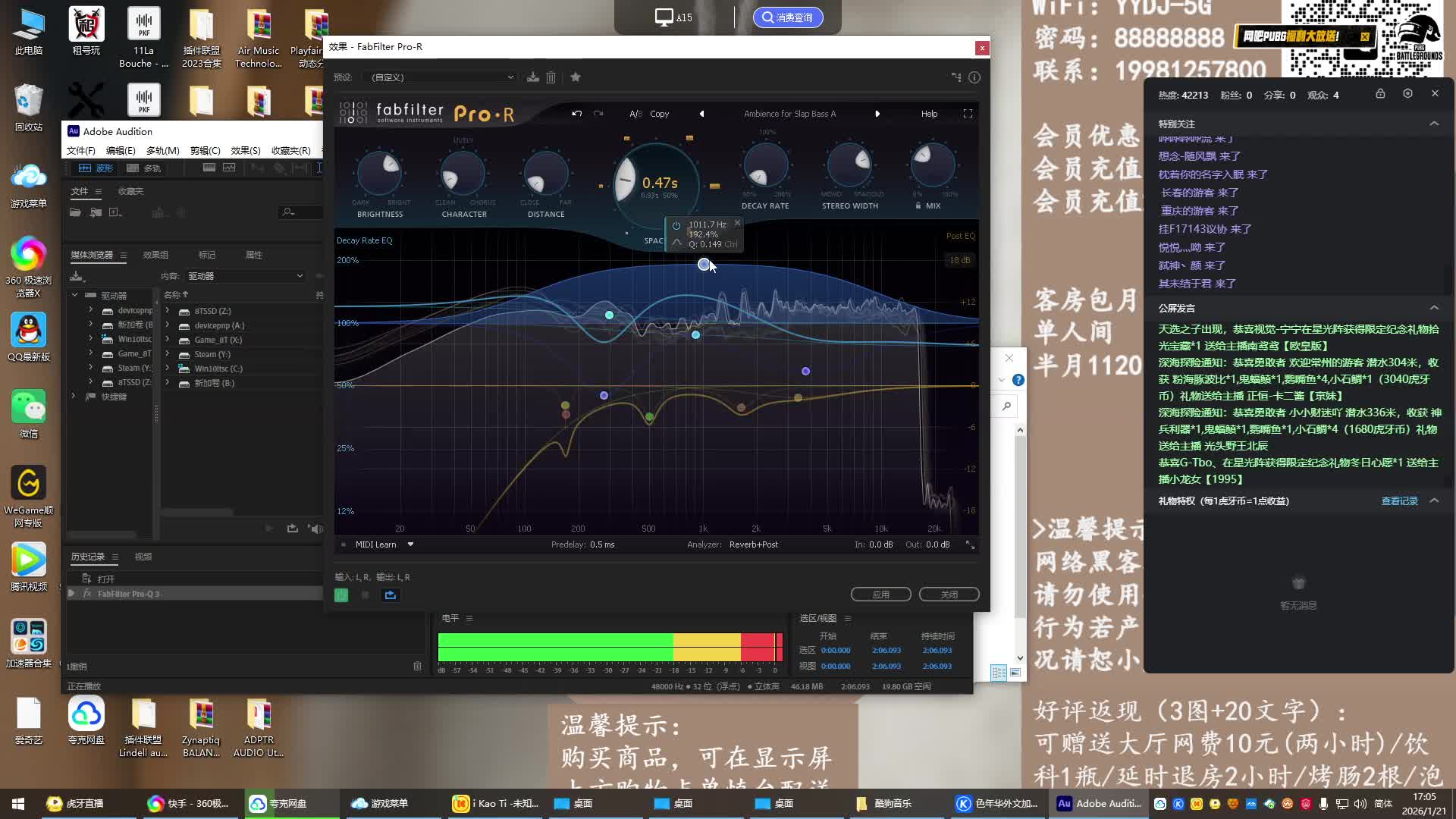The image size is (1456, 819).
Task: Click the Help button in Pro-R
Action: click(929, 114)
